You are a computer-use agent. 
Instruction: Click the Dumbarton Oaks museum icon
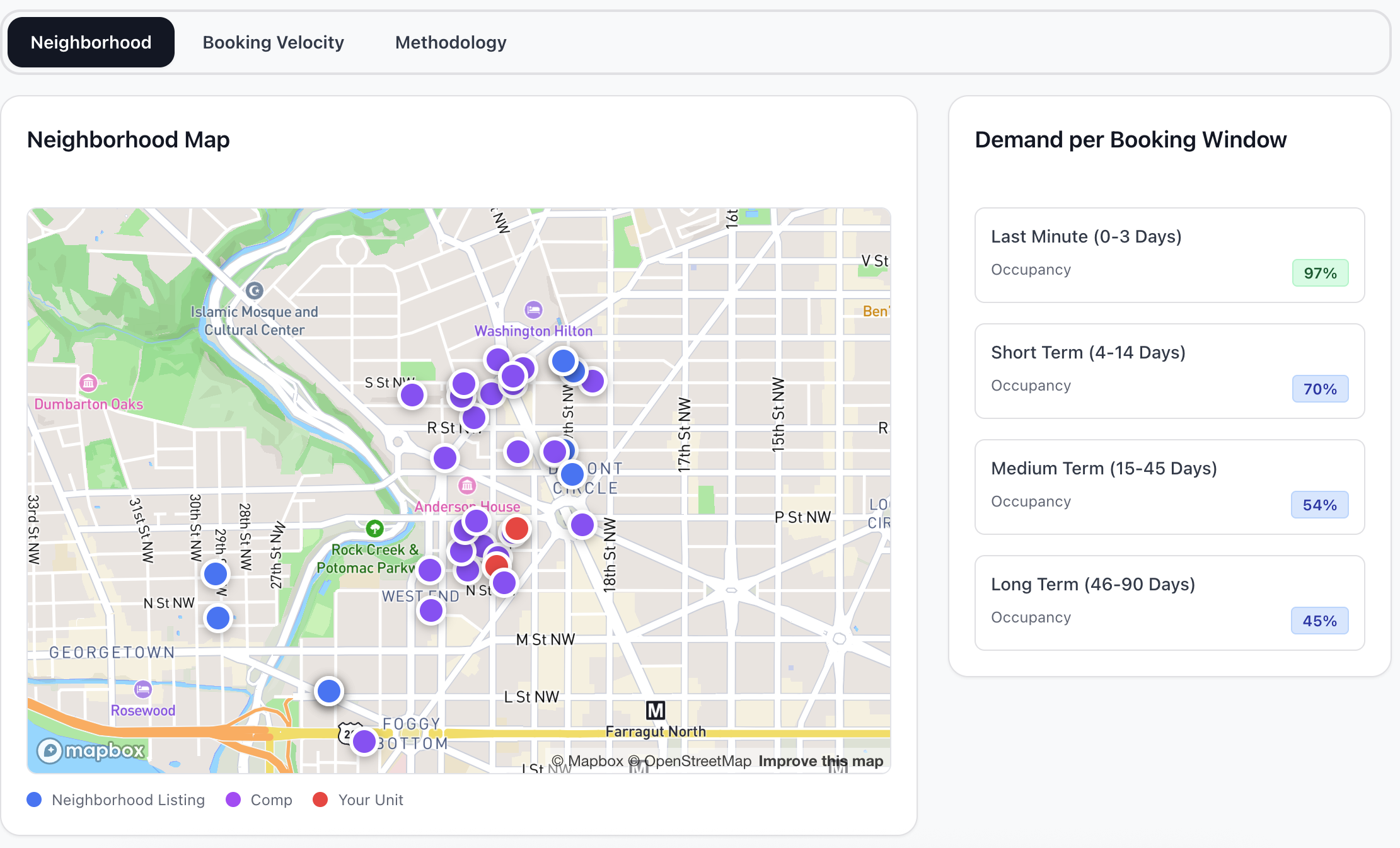point(88,382)
